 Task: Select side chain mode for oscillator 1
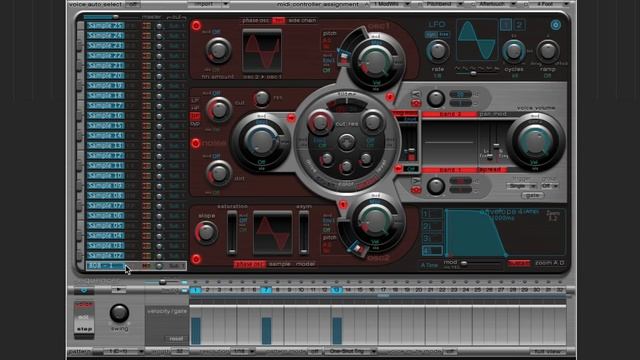point(302,20)
